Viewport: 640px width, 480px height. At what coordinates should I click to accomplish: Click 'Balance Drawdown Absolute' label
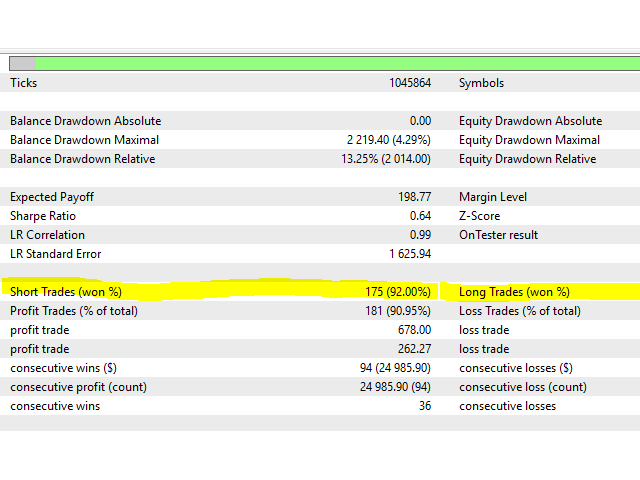86,121
